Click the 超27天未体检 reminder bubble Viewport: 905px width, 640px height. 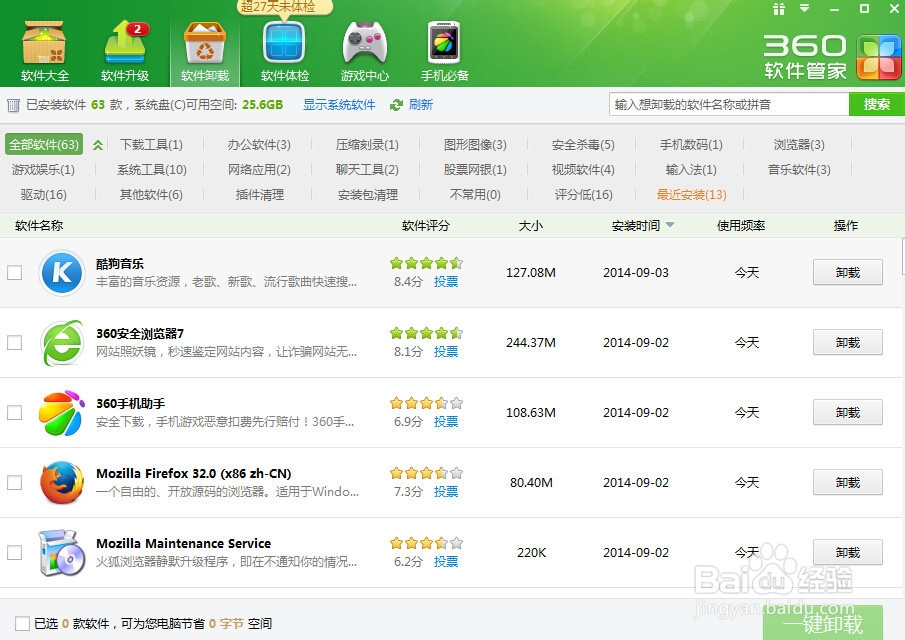284,7
